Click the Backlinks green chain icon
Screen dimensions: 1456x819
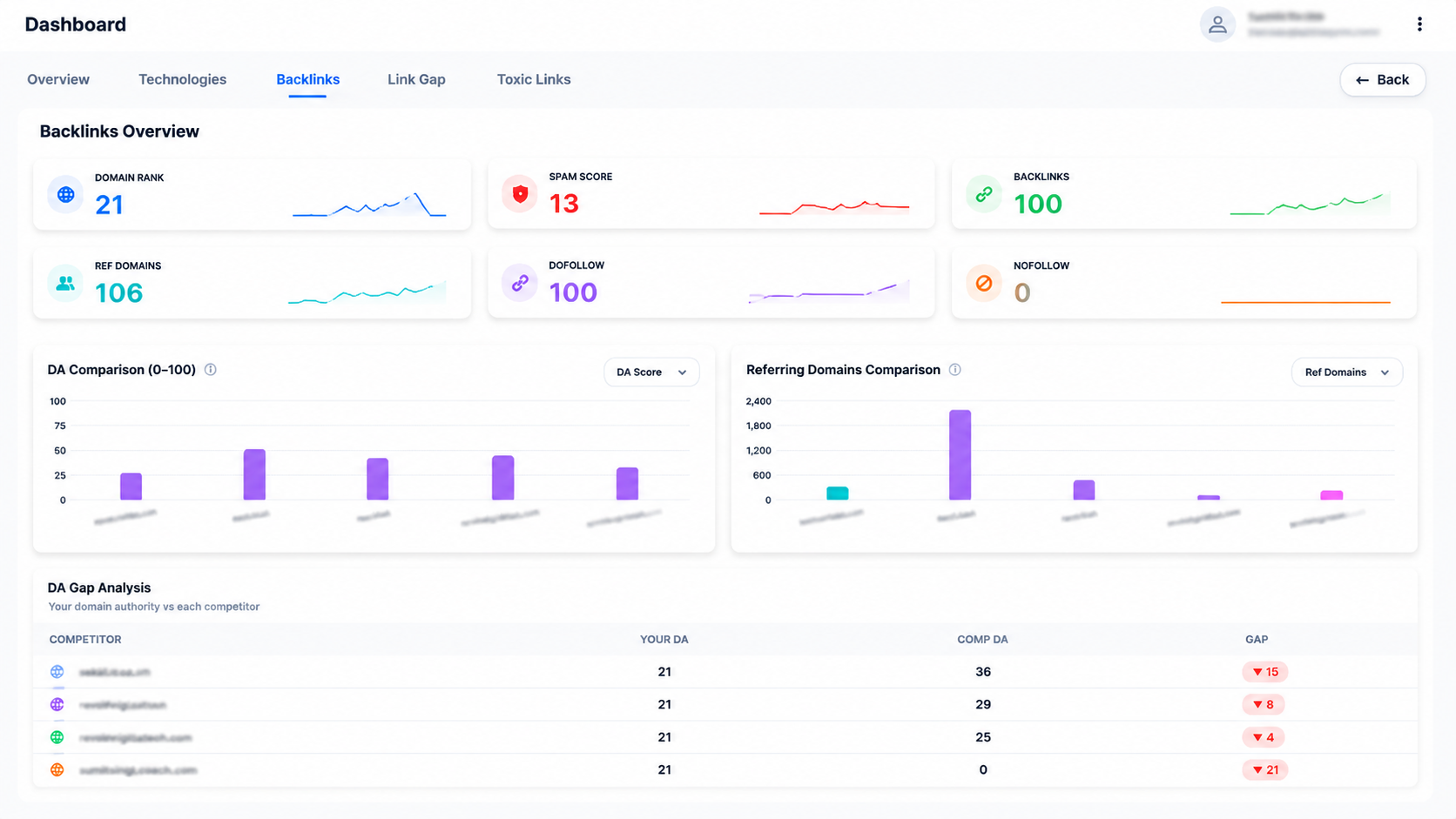(x=984, y=194)
